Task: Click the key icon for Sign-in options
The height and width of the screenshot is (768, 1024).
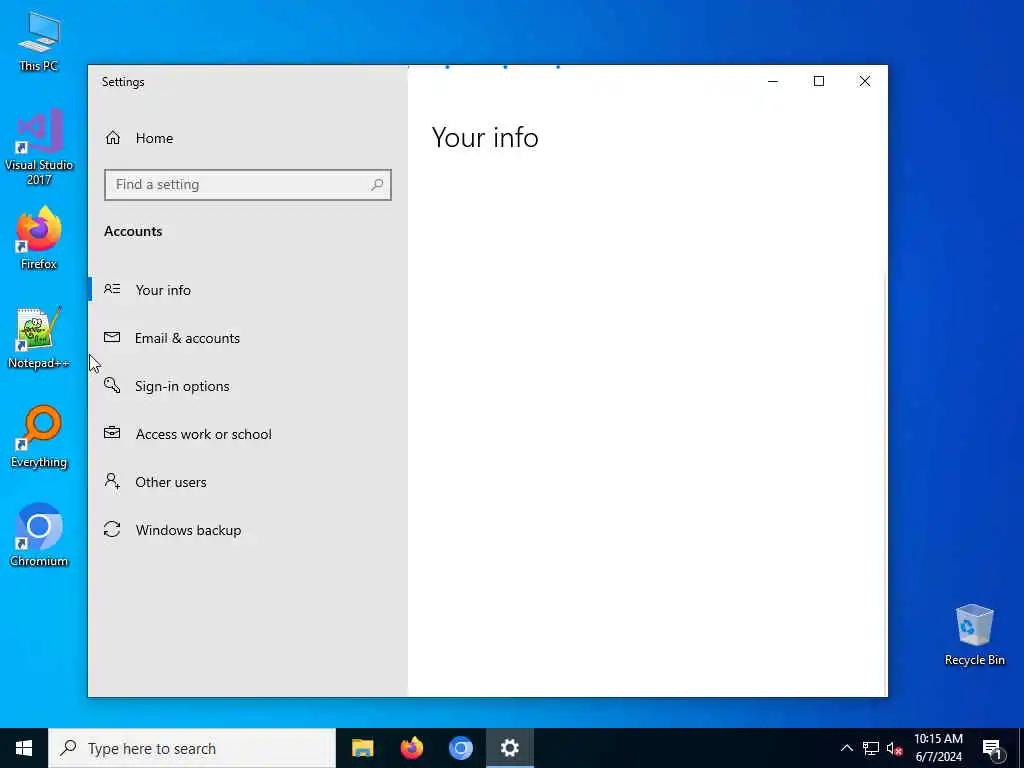Action: click(x=112, y=385)
